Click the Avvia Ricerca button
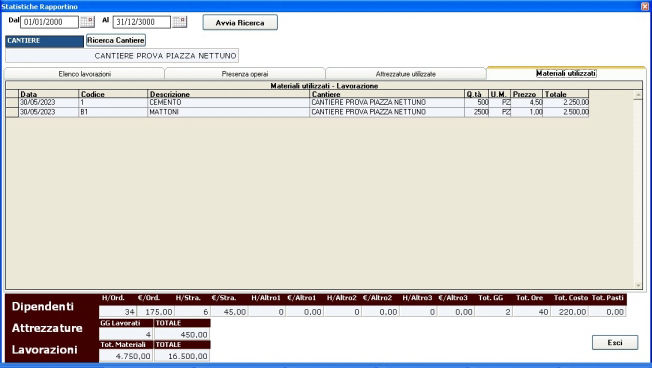This screenshot has height=368, width=652. [x=240, y=22]
